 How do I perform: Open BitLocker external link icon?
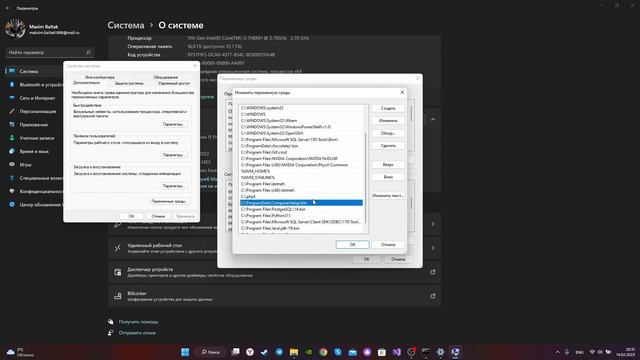pos(433,296)
